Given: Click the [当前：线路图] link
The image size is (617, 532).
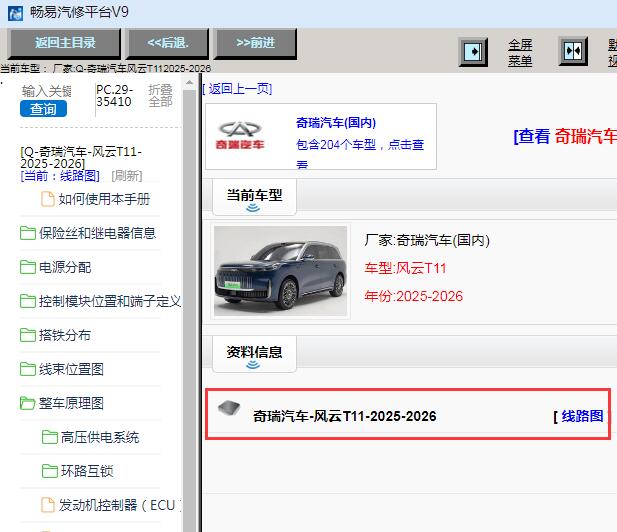Looking at the screenshot, I should pos(60,175).
